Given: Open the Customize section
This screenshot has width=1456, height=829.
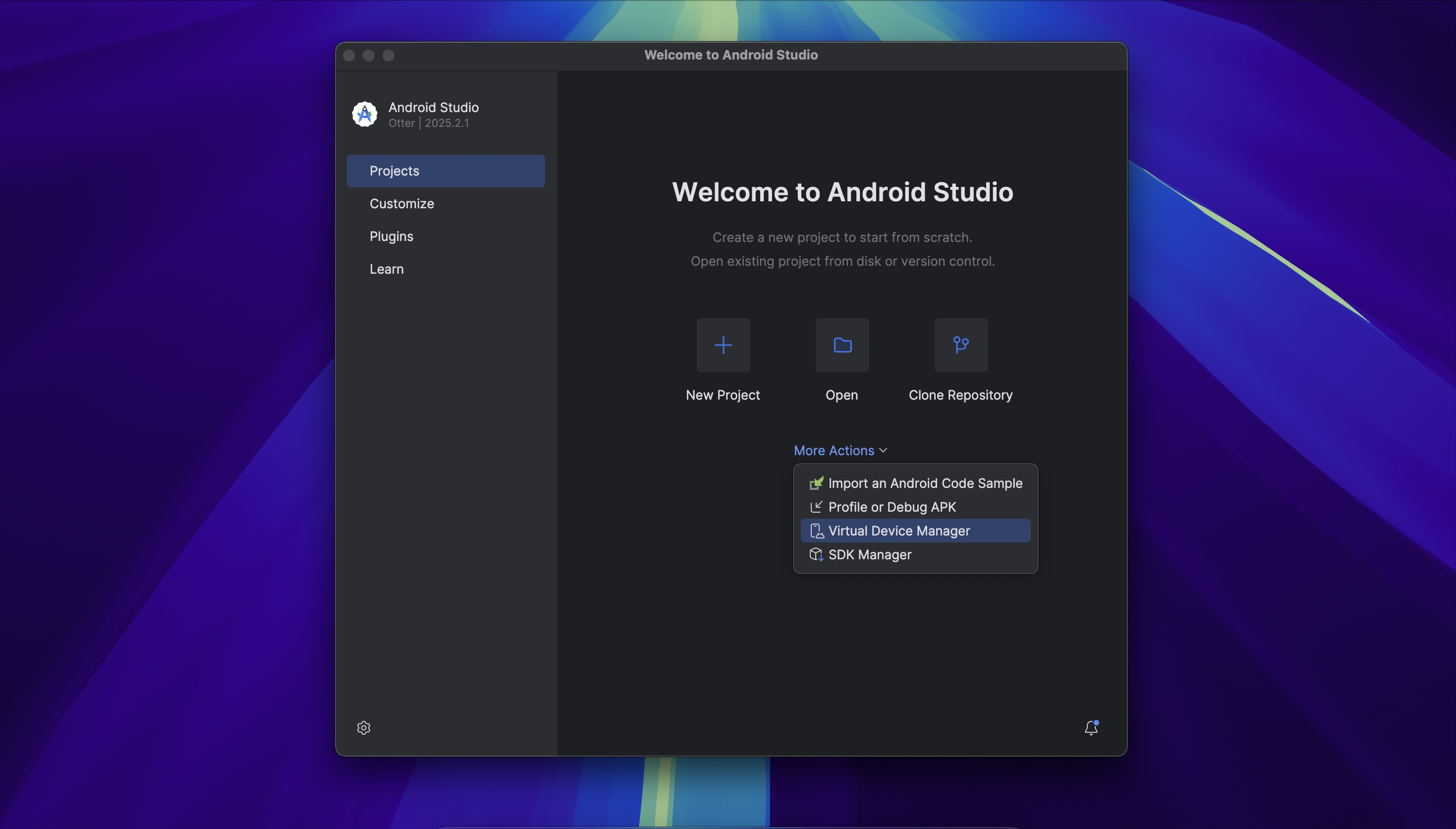Looking at the screenshot, I should click(446, 204).
